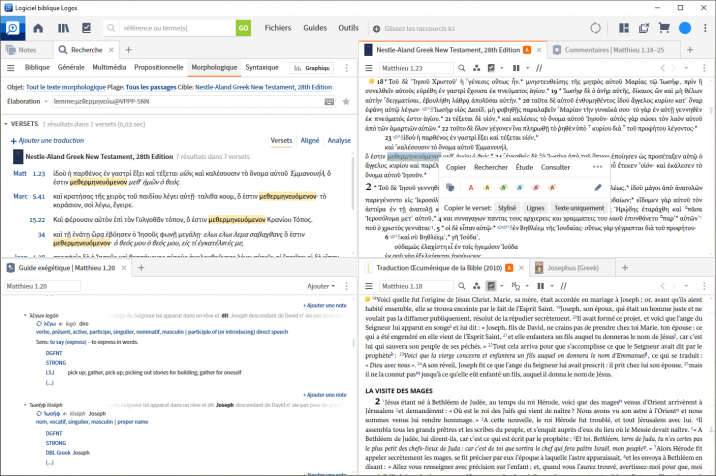
Task: Click the green GO button
Action: [243, 28]
